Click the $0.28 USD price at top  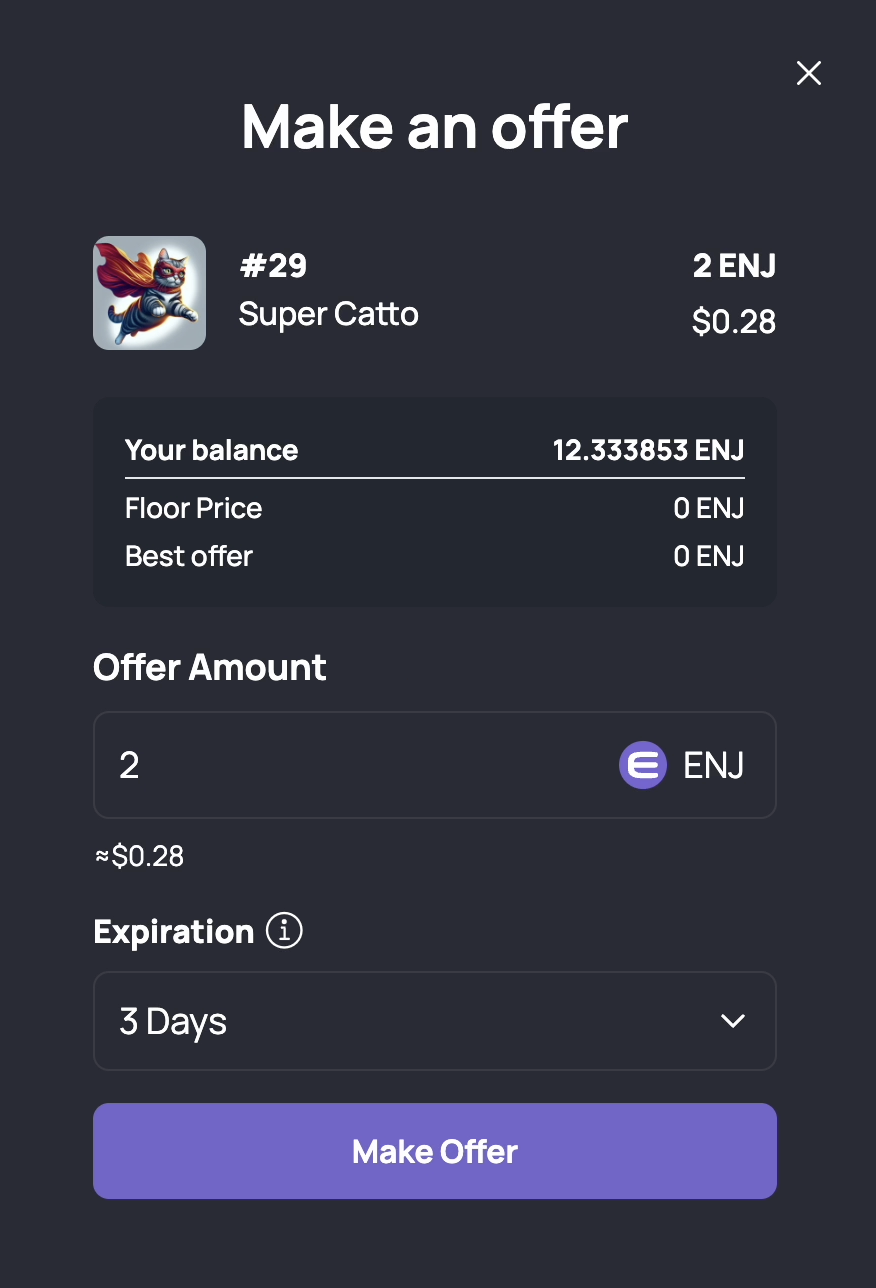(734, 321)
